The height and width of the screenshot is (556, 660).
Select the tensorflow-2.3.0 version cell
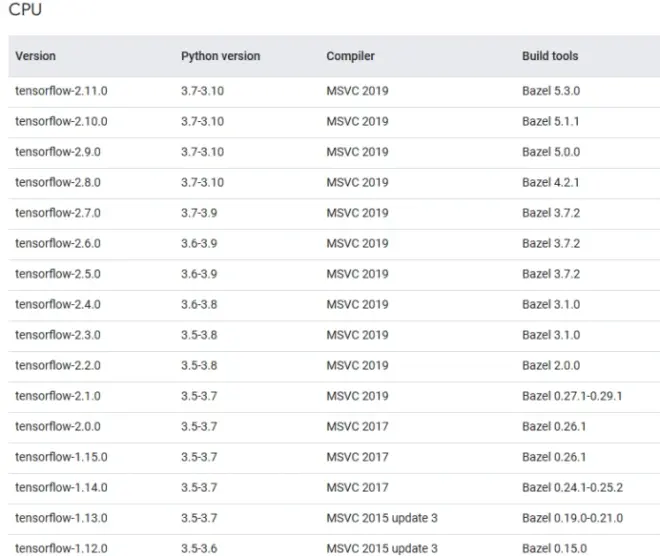58,335
